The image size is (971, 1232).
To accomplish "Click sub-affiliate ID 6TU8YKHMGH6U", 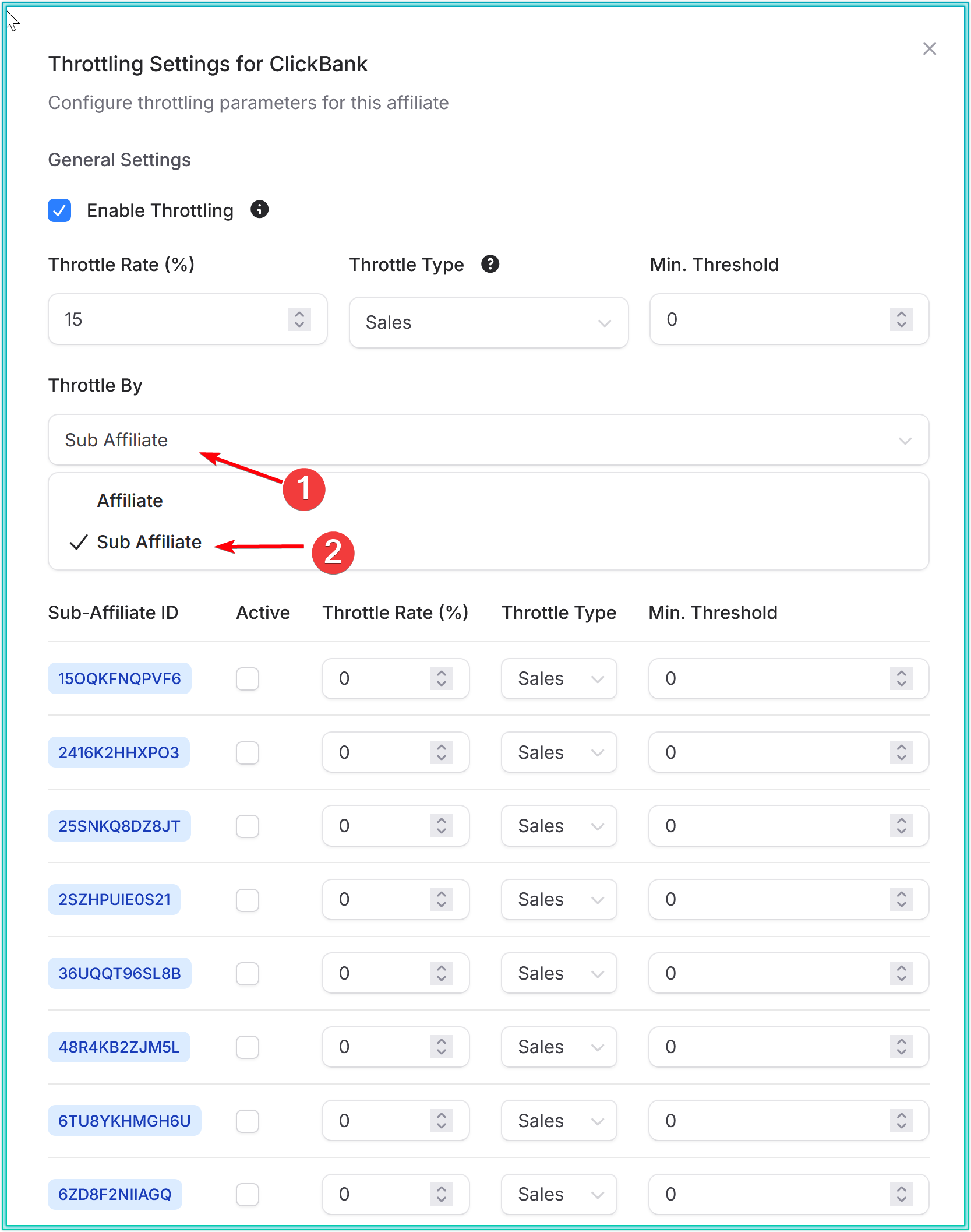I will [x=125, y=1121].
